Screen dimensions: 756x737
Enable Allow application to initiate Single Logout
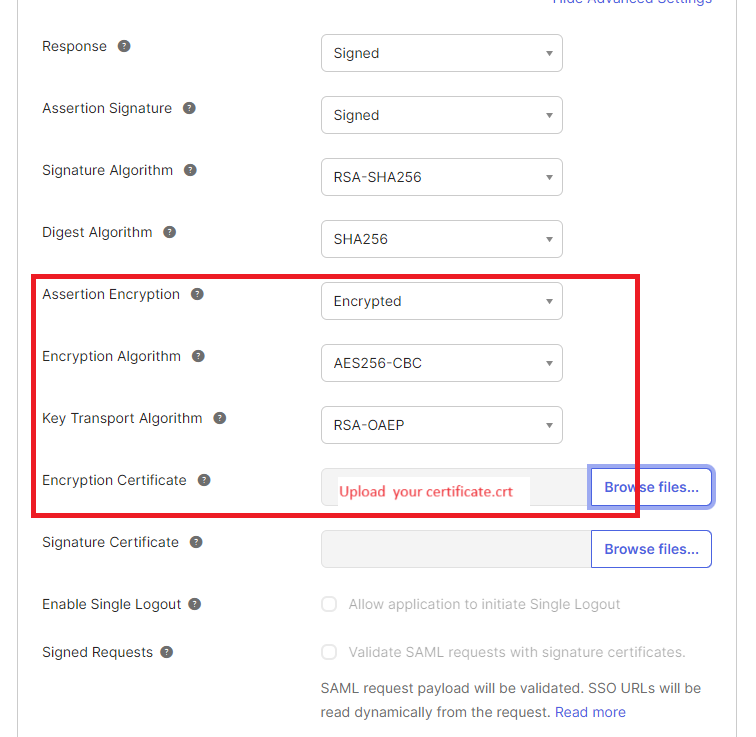click(329, 604)
